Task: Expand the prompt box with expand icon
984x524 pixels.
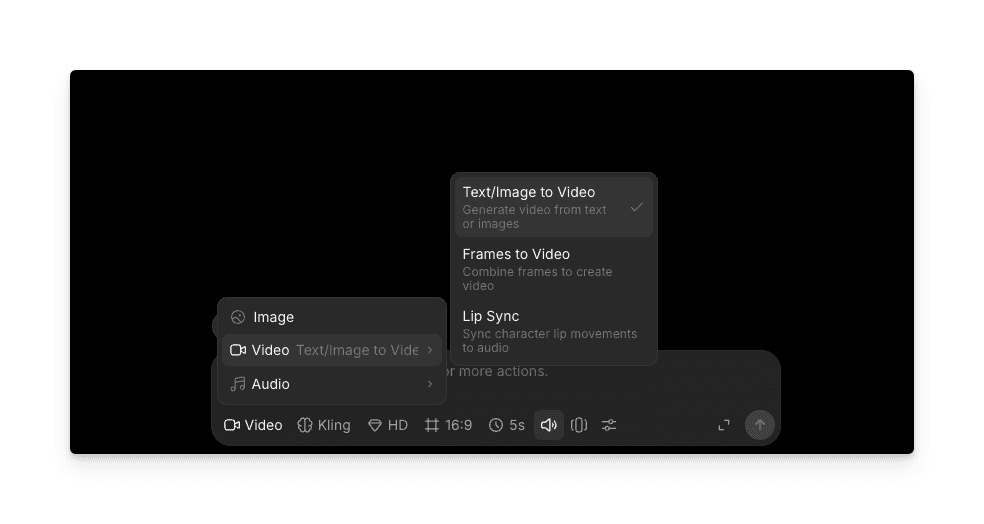Action: 724,425
